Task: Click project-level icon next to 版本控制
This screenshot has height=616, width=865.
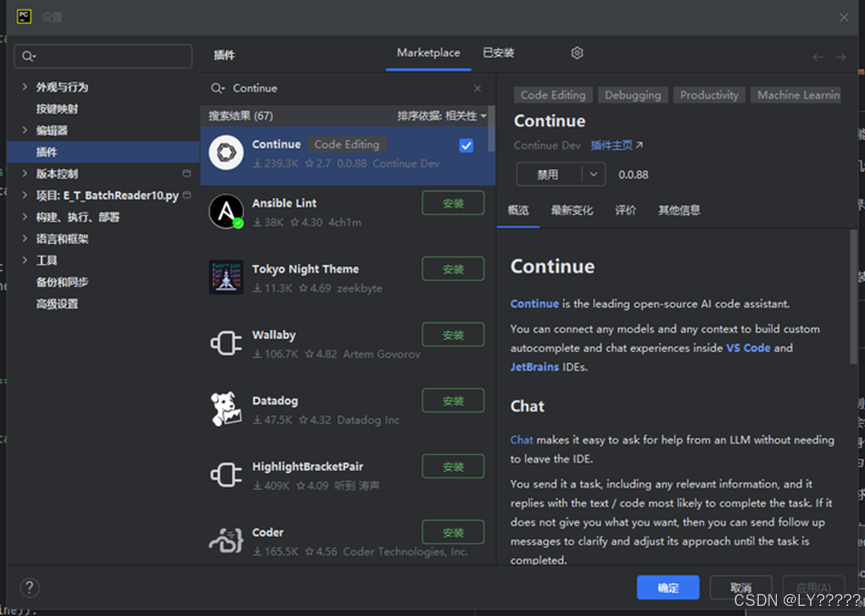Action: pyautogui.click(x=187, y=174)
